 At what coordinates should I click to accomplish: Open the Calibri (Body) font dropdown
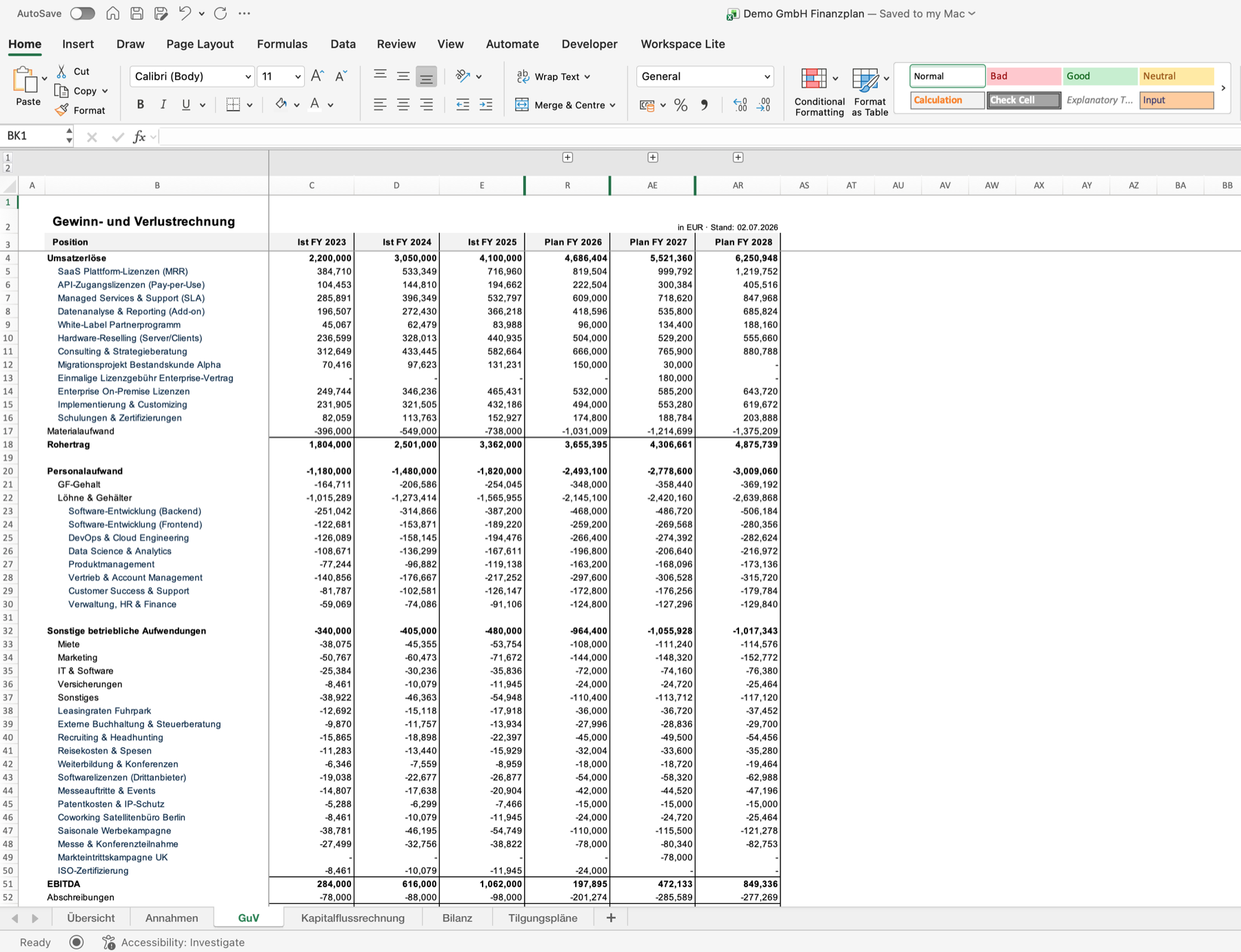[x=192, y=77]
